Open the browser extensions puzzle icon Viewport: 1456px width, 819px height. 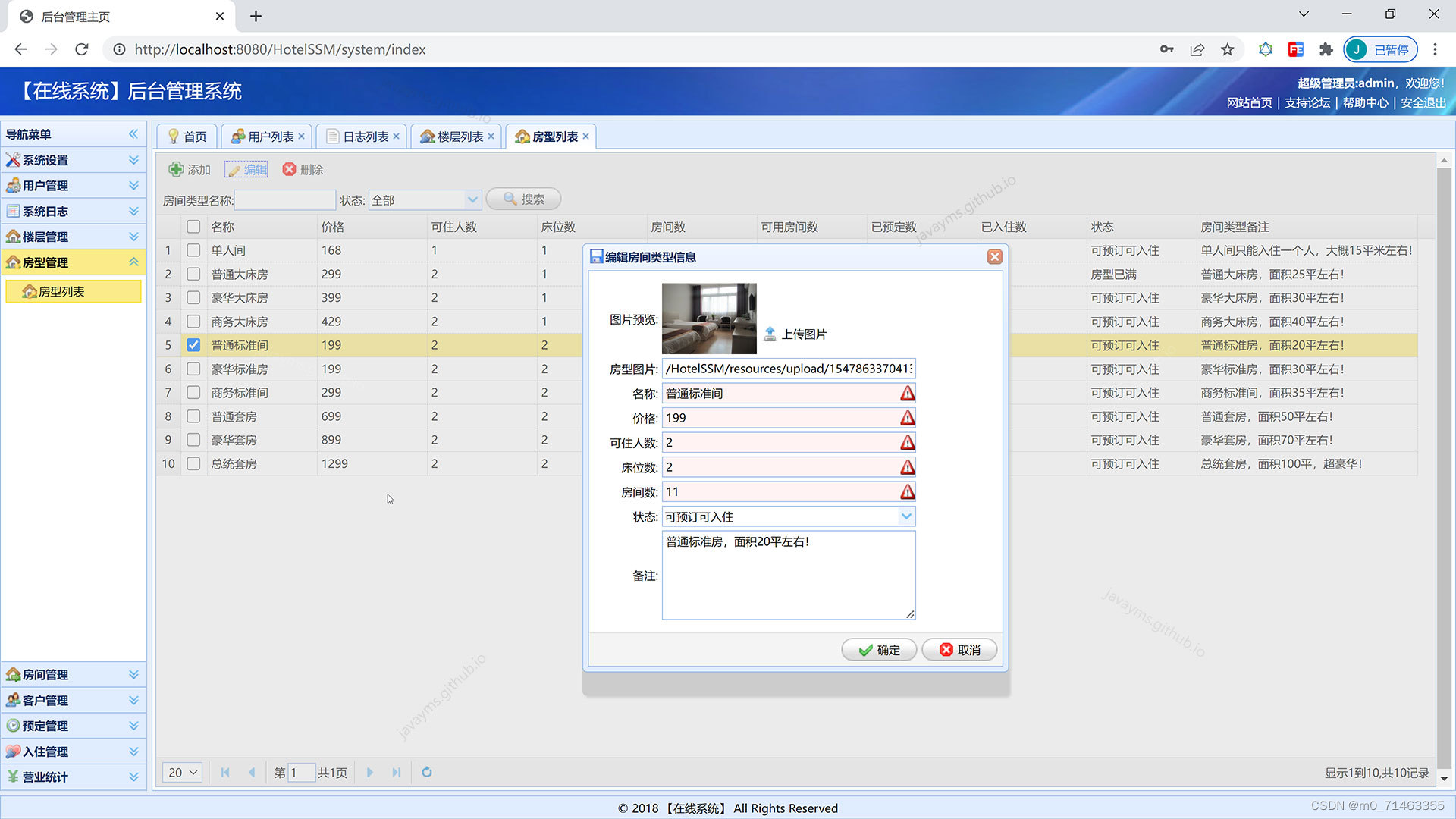[x=1326, y=49]
